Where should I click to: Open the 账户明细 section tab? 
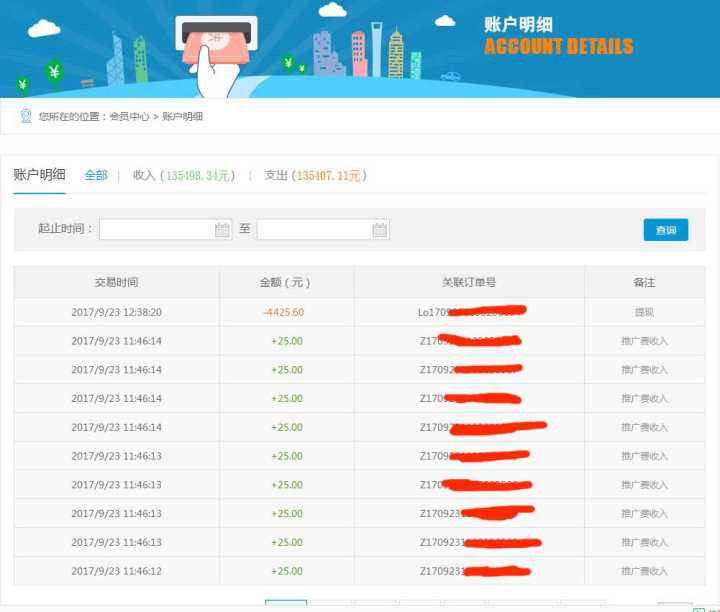39,175
